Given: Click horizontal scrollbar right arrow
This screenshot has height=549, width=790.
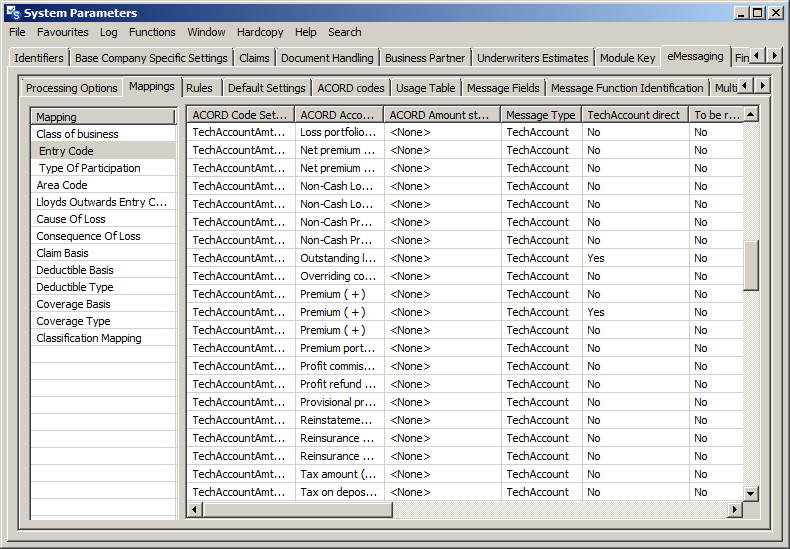Looking at the screenshot, I should click(735, 510).
